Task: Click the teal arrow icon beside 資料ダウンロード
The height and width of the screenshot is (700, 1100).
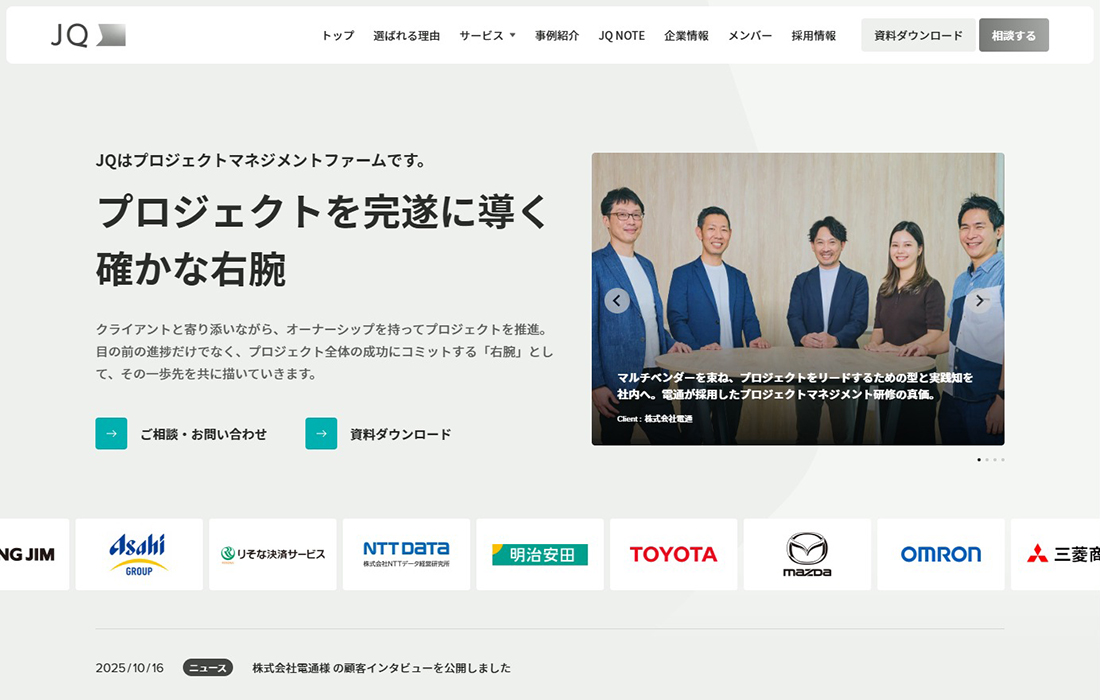Action: (x=321, y=433)
